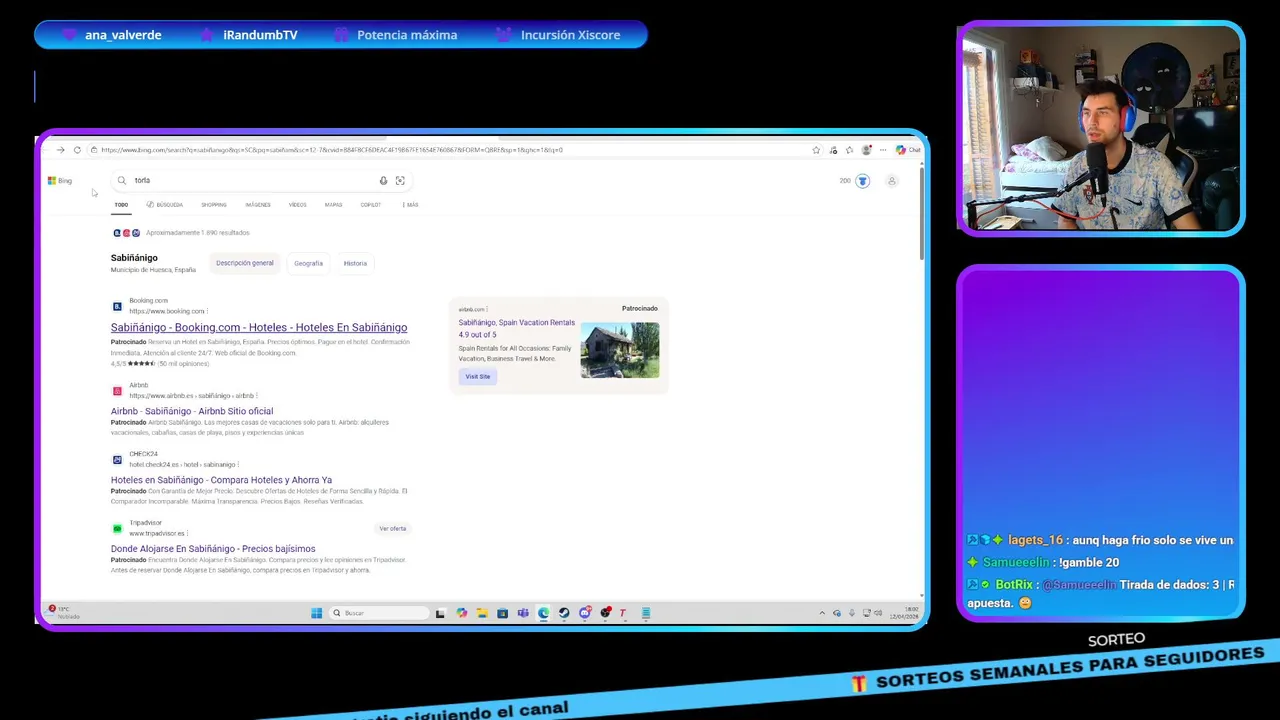Open the Windows Start menu

(316, 613)
